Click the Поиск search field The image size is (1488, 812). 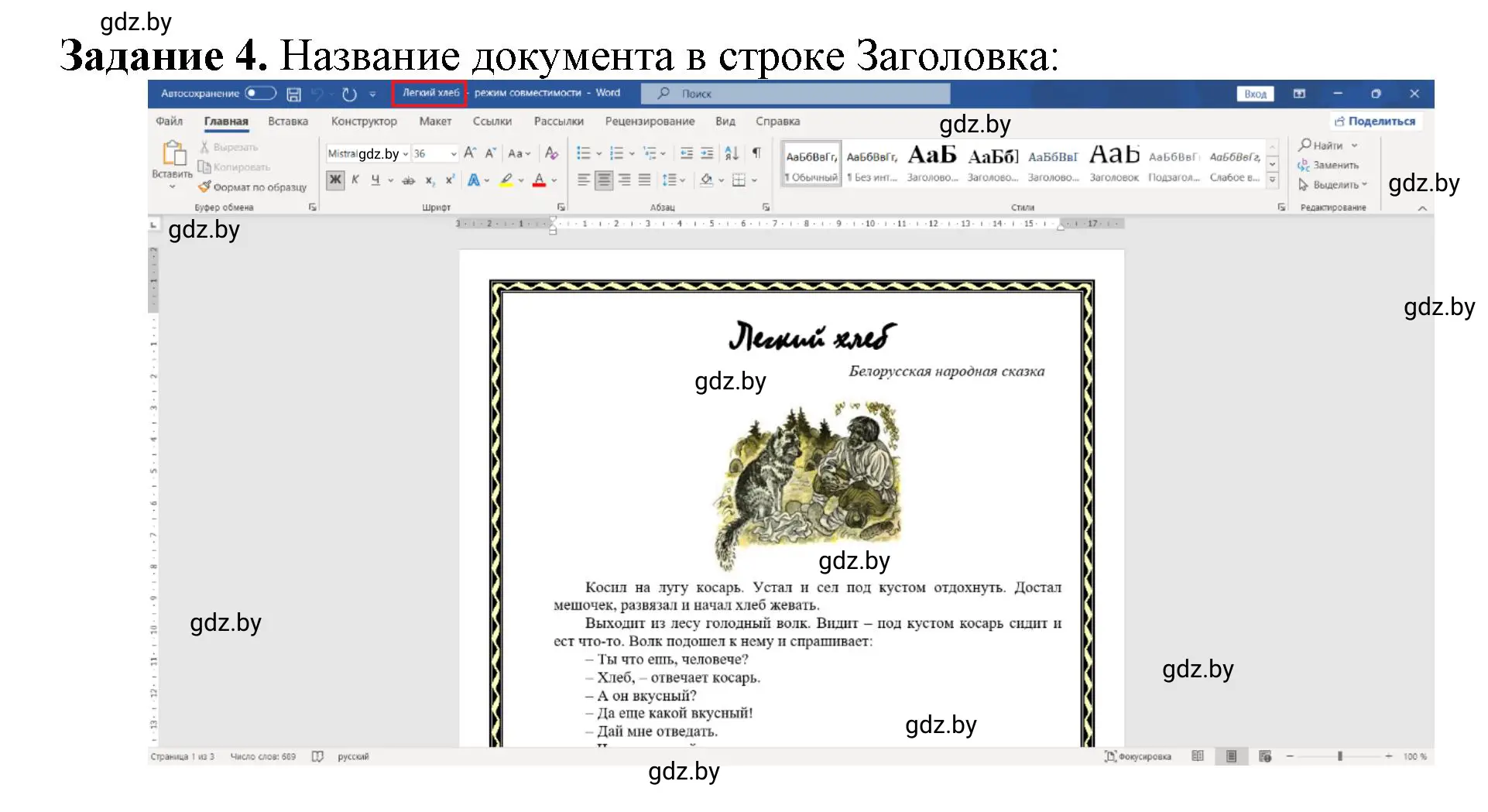pyautogui.click(x=796, y=94)
